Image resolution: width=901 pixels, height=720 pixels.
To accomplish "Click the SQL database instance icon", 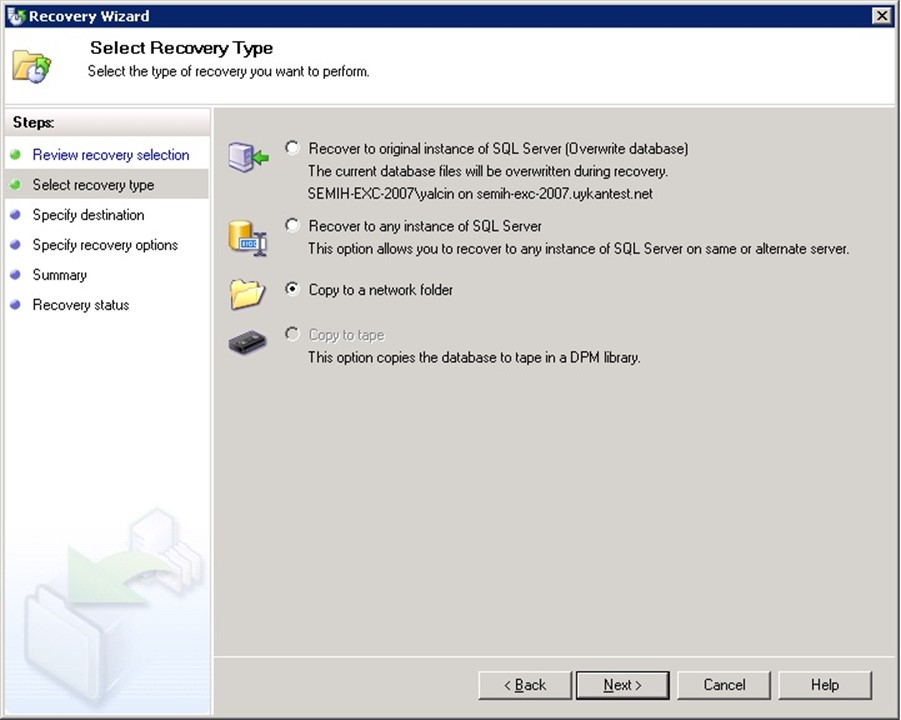I will (247, 236).
